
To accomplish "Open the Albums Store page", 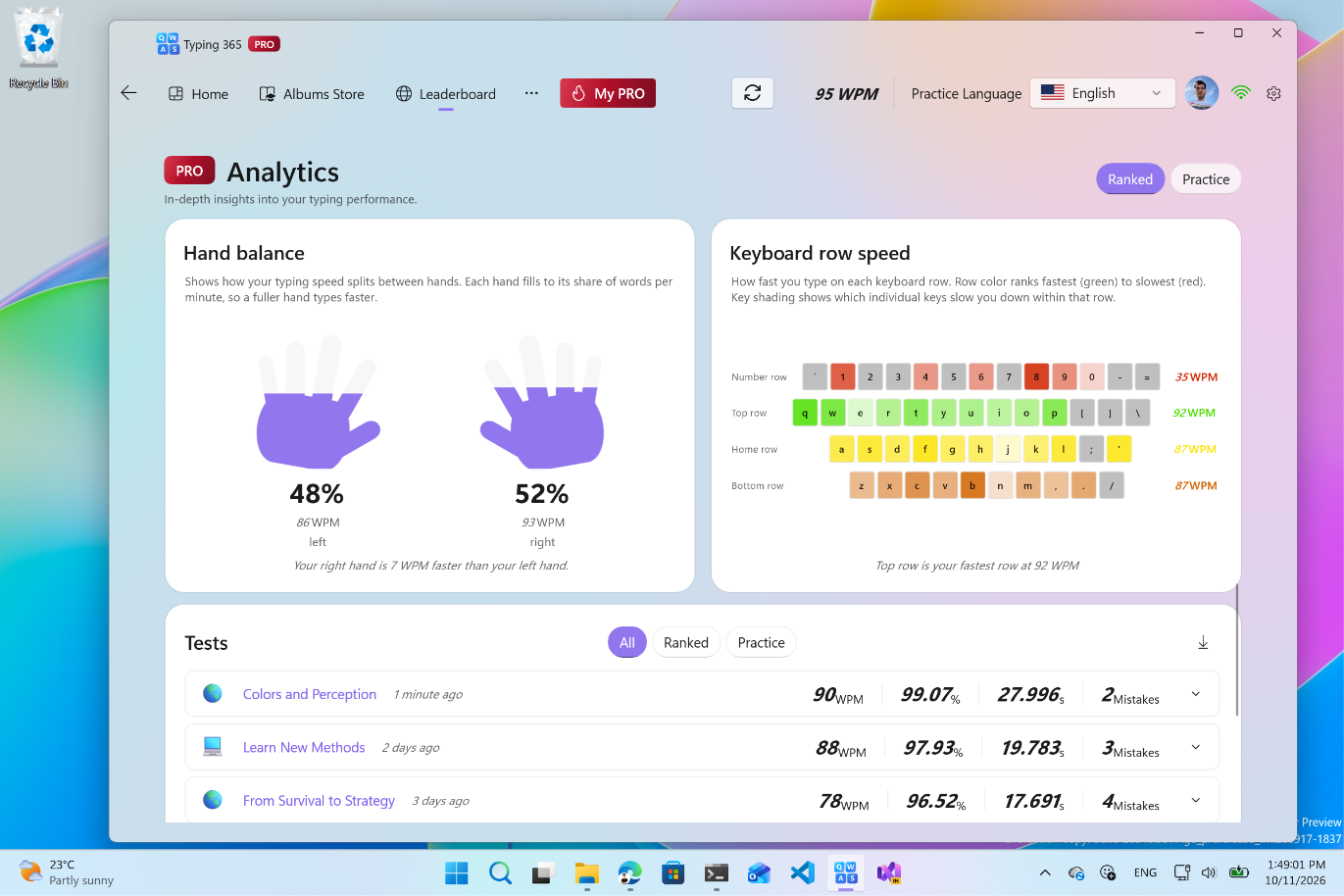I will 312,94.
